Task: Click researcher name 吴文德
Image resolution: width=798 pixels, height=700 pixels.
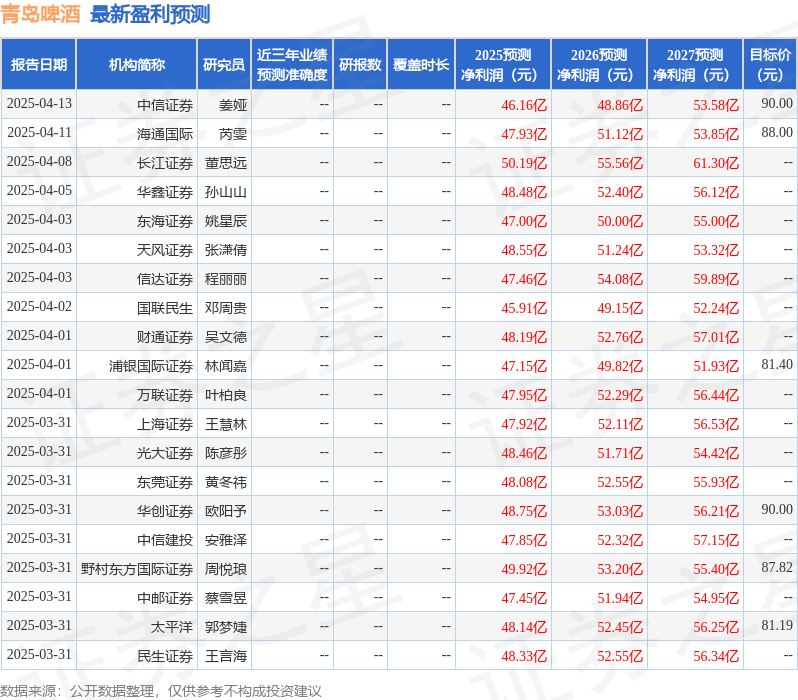Action: point(226,338)
